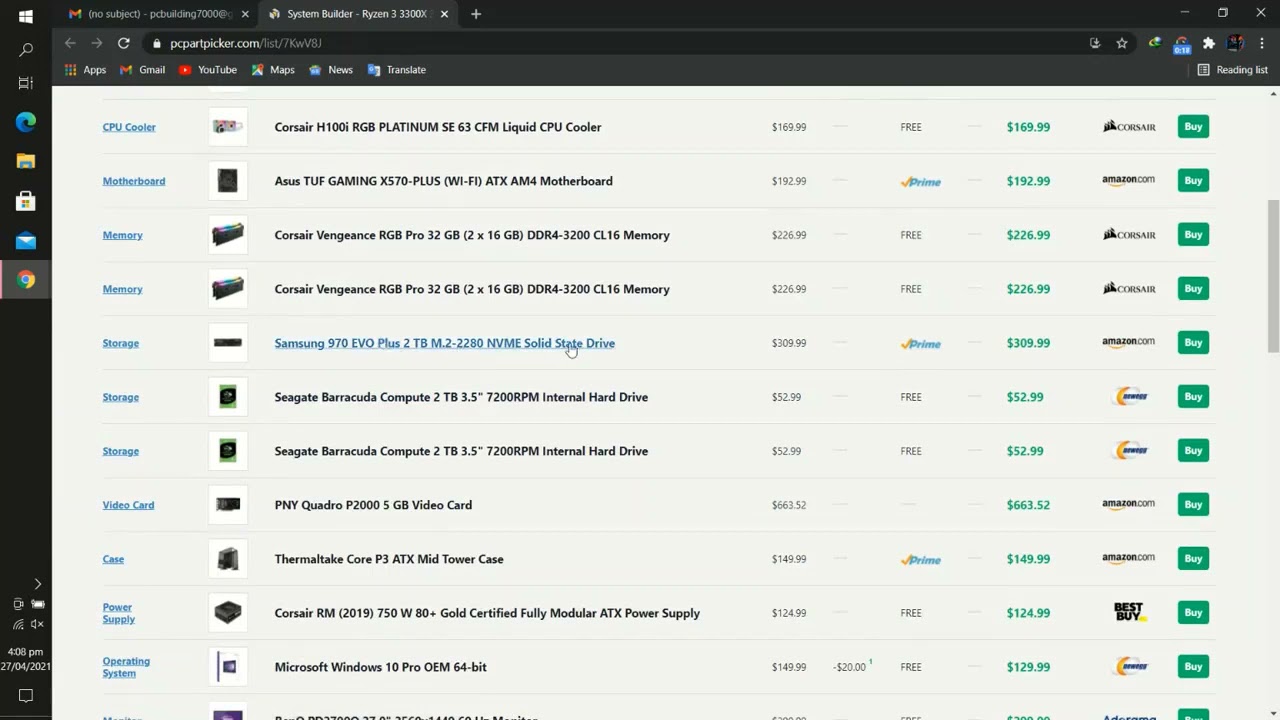Click the Corsair RM power supply thumbnail
Screen dimensions: 1280x720
click(x=228, y=613)
